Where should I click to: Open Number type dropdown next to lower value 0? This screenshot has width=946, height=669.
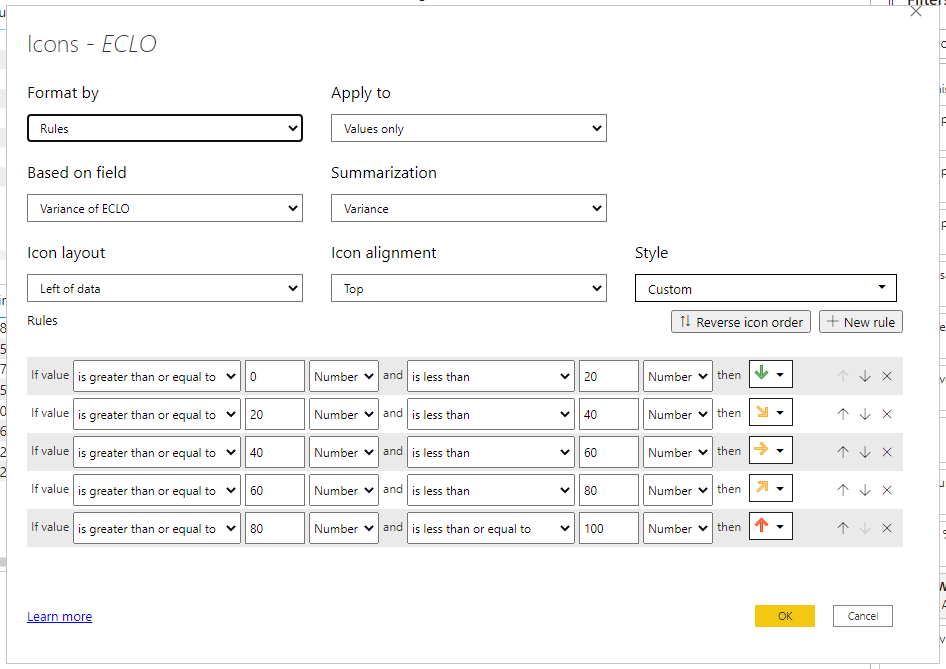click(344, 376)
